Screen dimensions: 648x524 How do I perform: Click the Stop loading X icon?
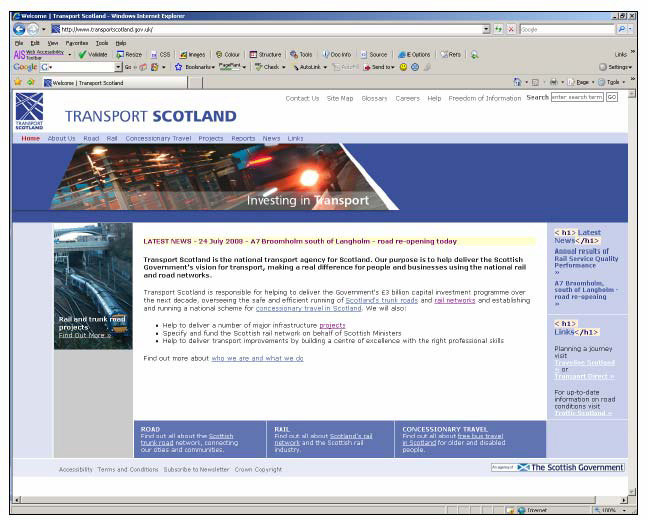510,30
